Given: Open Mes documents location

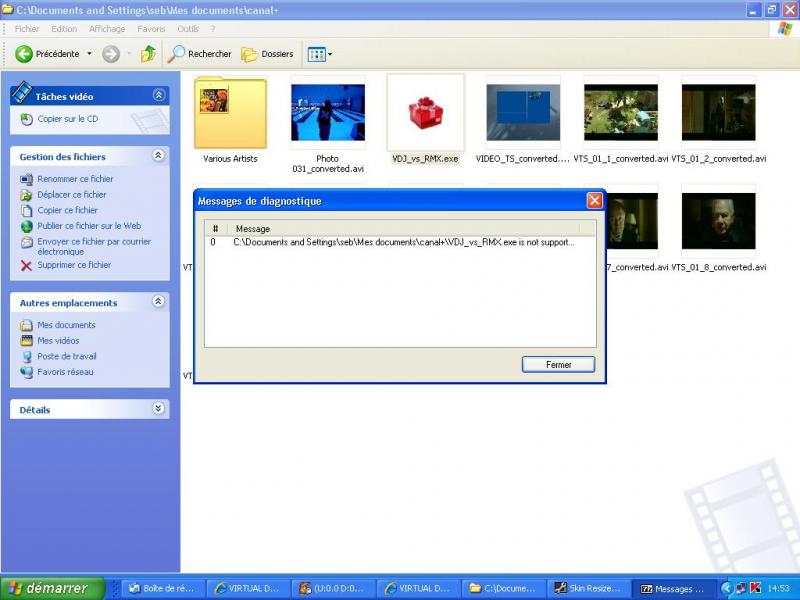Looking at the screenshot, I should click(66, 325).
